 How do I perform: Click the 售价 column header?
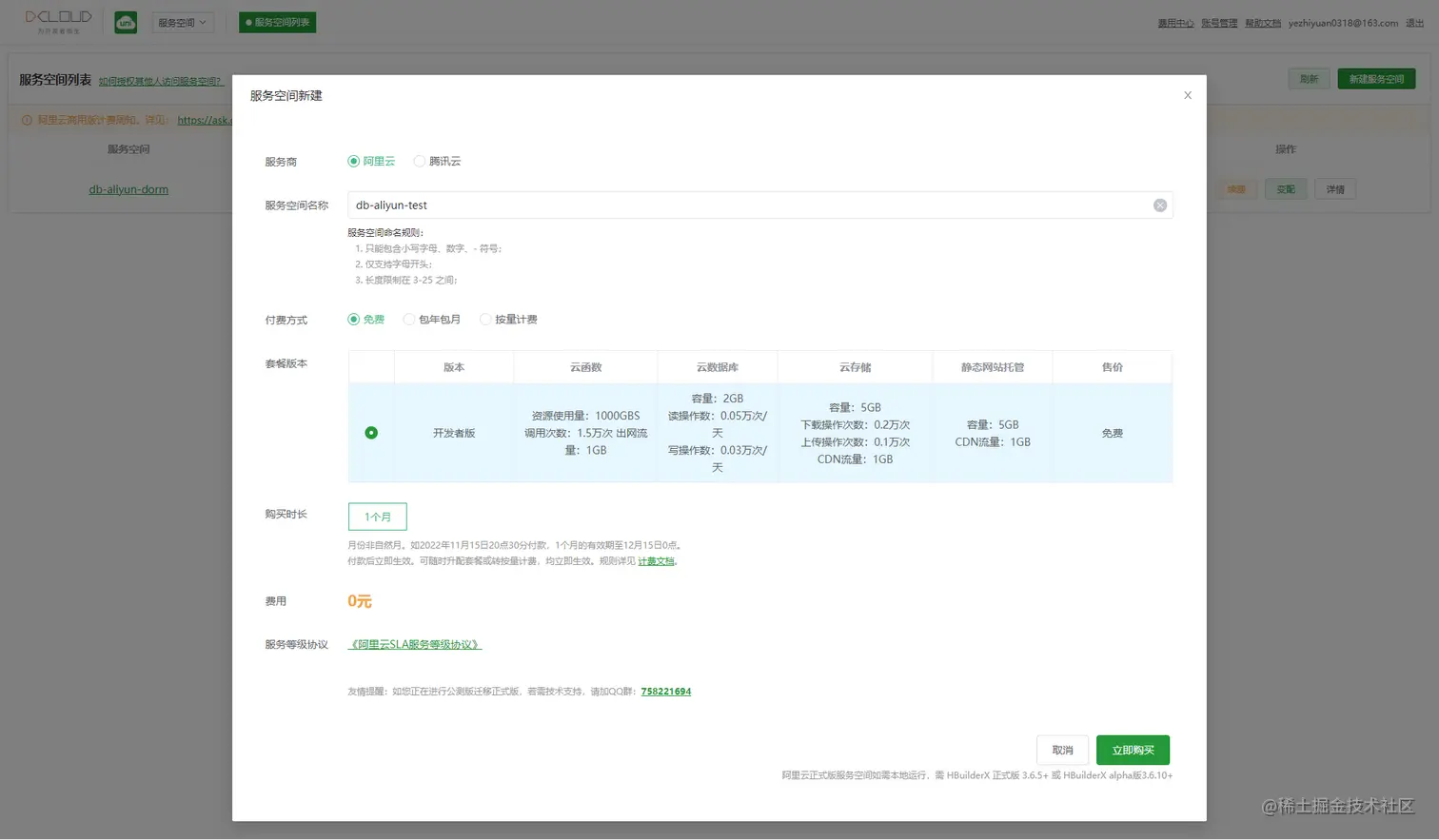pyautogui.click(x=1113, y=367)
